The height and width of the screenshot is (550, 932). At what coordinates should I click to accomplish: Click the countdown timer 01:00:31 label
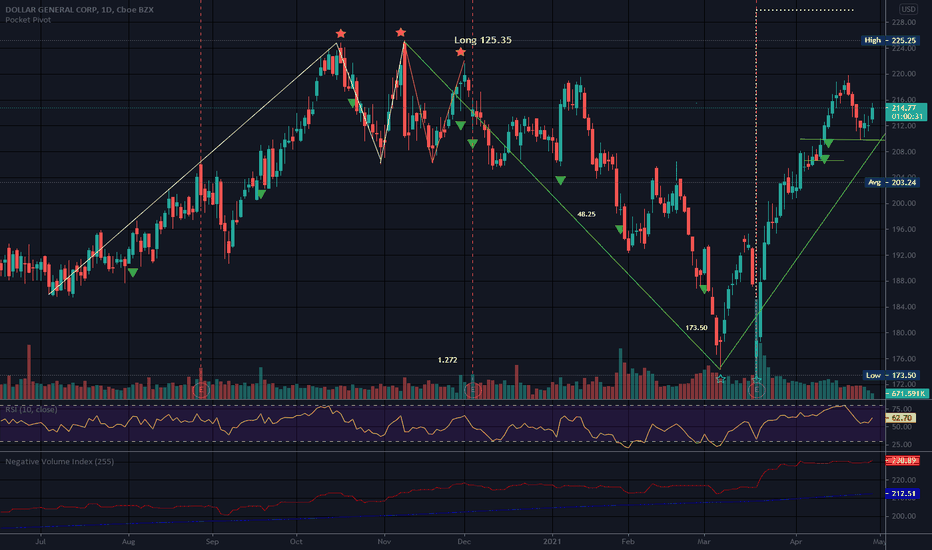tap(906, 117)
